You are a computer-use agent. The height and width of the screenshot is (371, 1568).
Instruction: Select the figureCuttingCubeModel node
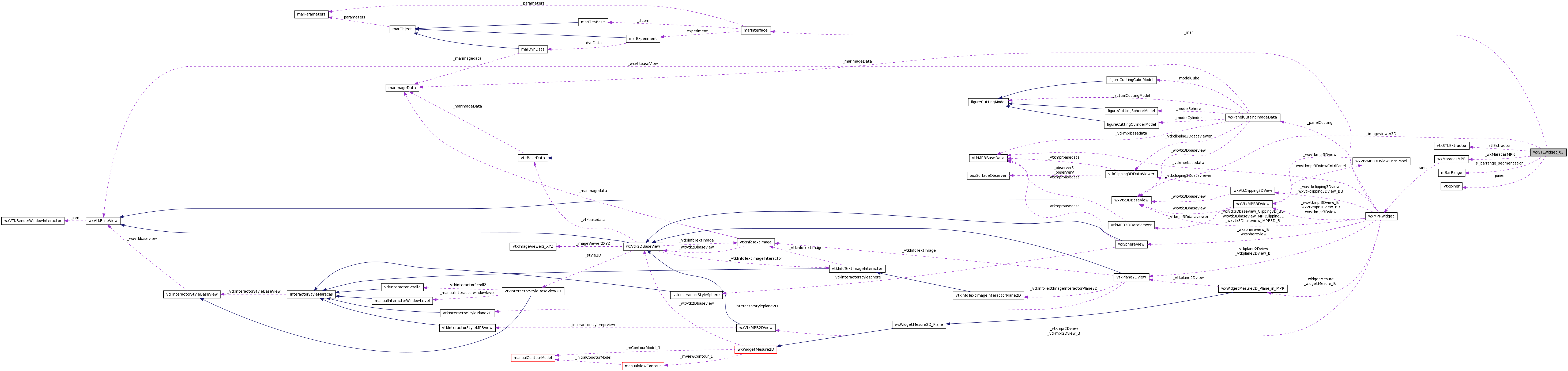(x=1131, y=80)
